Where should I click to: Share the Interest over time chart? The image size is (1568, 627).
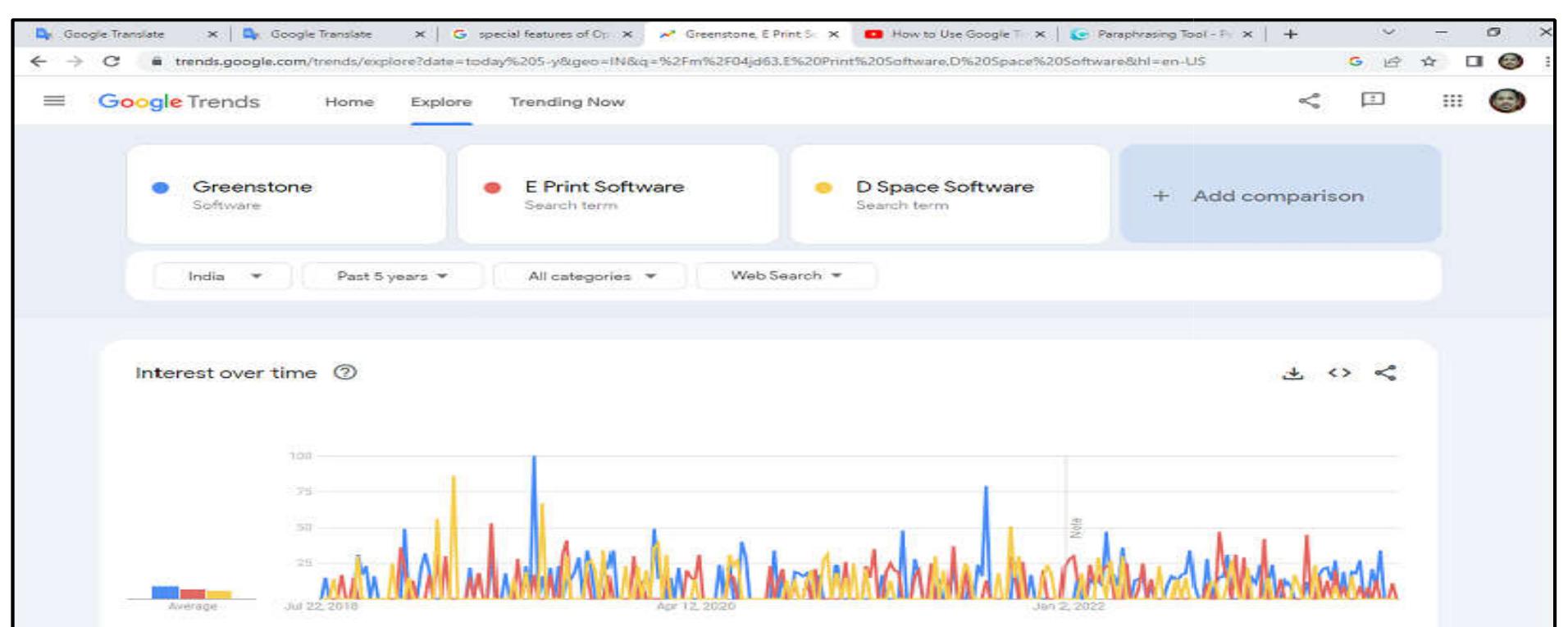(1385, 373)
